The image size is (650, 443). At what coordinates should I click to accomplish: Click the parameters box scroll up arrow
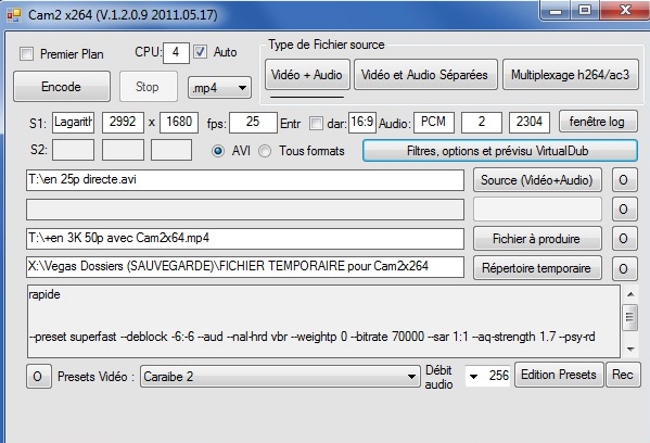click(x=631, y=294)
